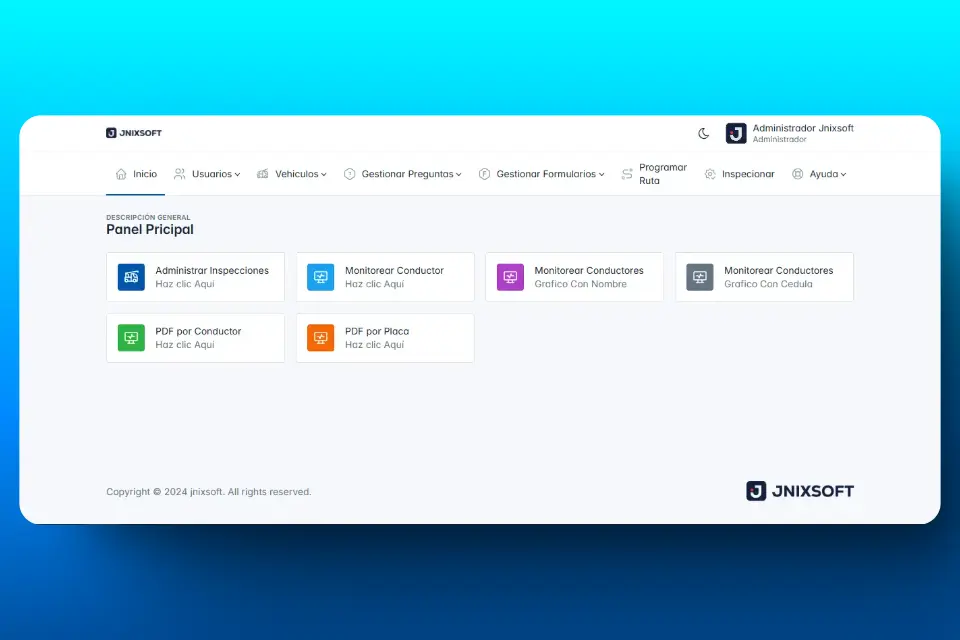Click Haz clic Aqui under Administrar Inspecciones
960x640 pixels.
[187, 284]
